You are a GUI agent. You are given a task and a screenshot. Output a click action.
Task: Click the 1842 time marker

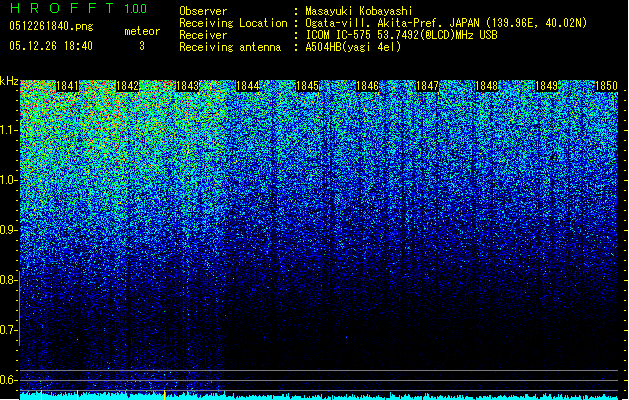127,86
